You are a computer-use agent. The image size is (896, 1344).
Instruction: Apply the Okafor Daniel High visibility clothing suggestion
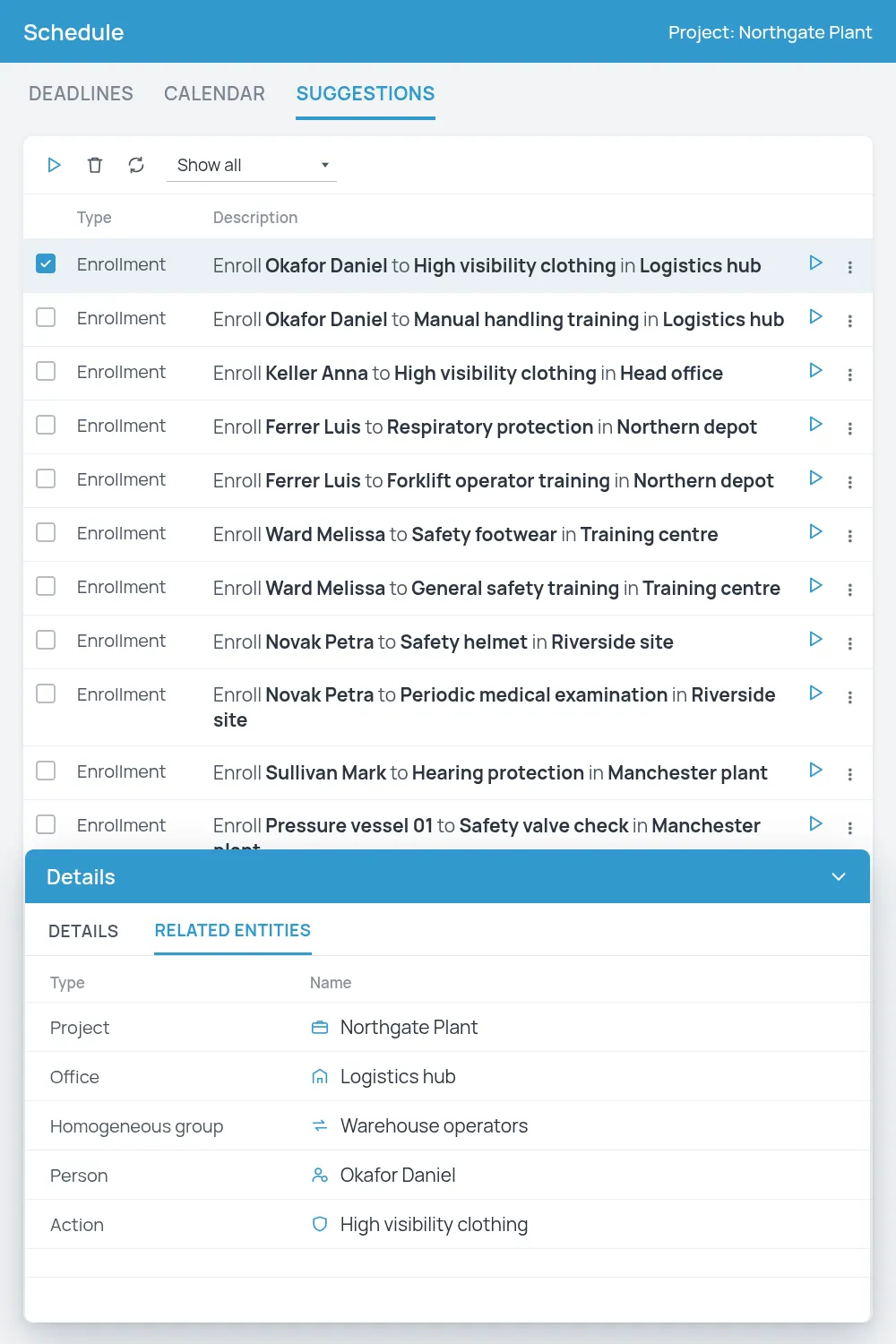(x=815, y=263)
